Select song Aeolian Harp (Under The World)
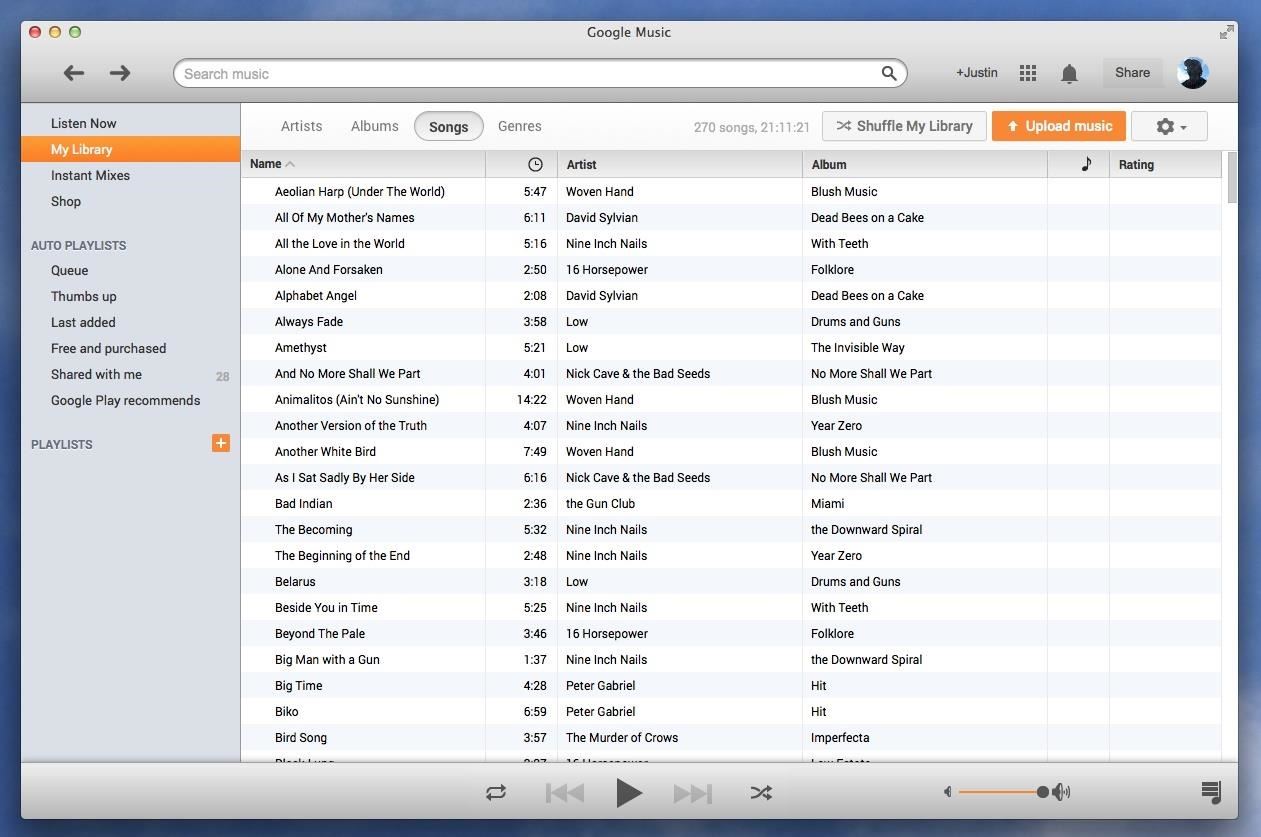The width and height of the screenshot is (1261, 837). (360, 191)
